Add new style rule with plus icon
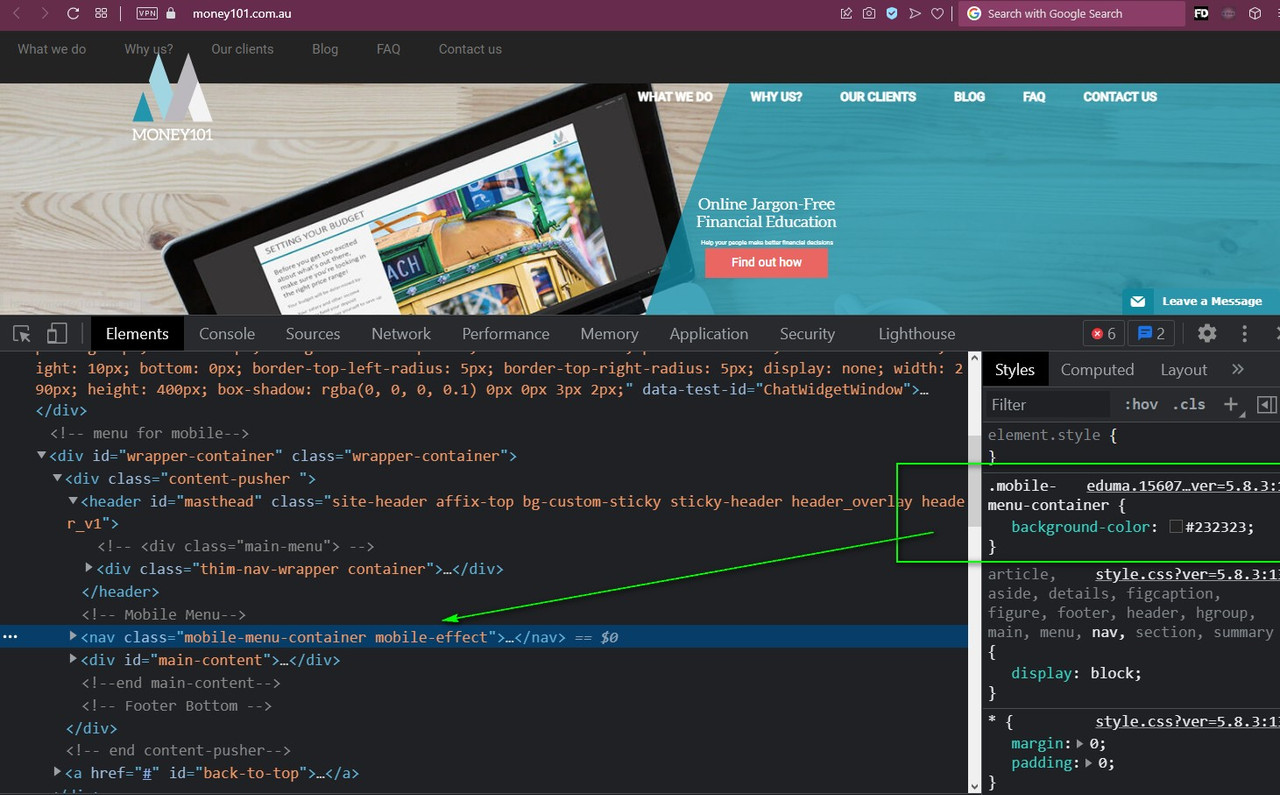Viewport: 1280px width, 795px height. (x=1229, y=404)
